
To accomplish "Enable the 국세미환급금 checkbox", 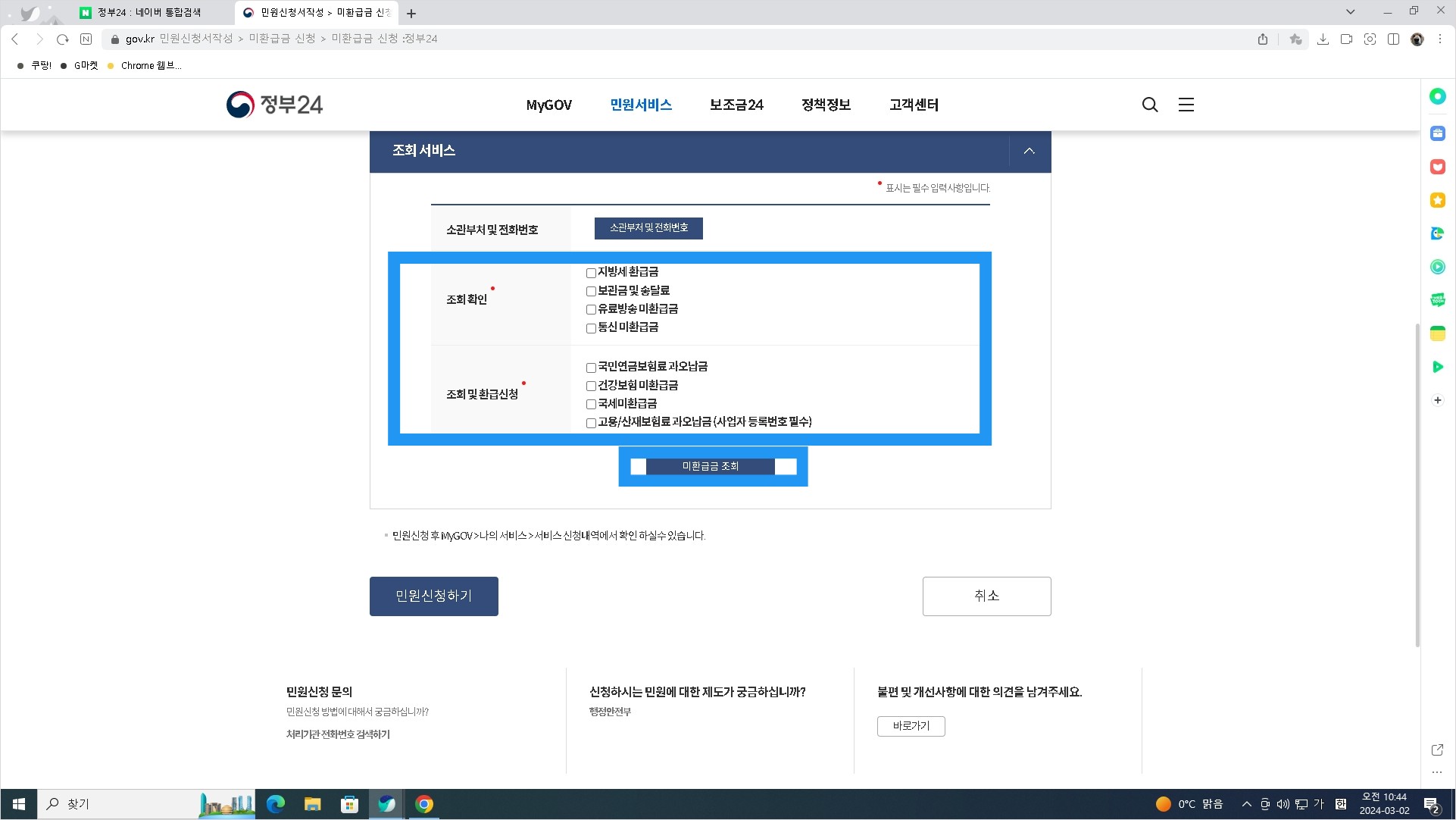I will (591, 404).
